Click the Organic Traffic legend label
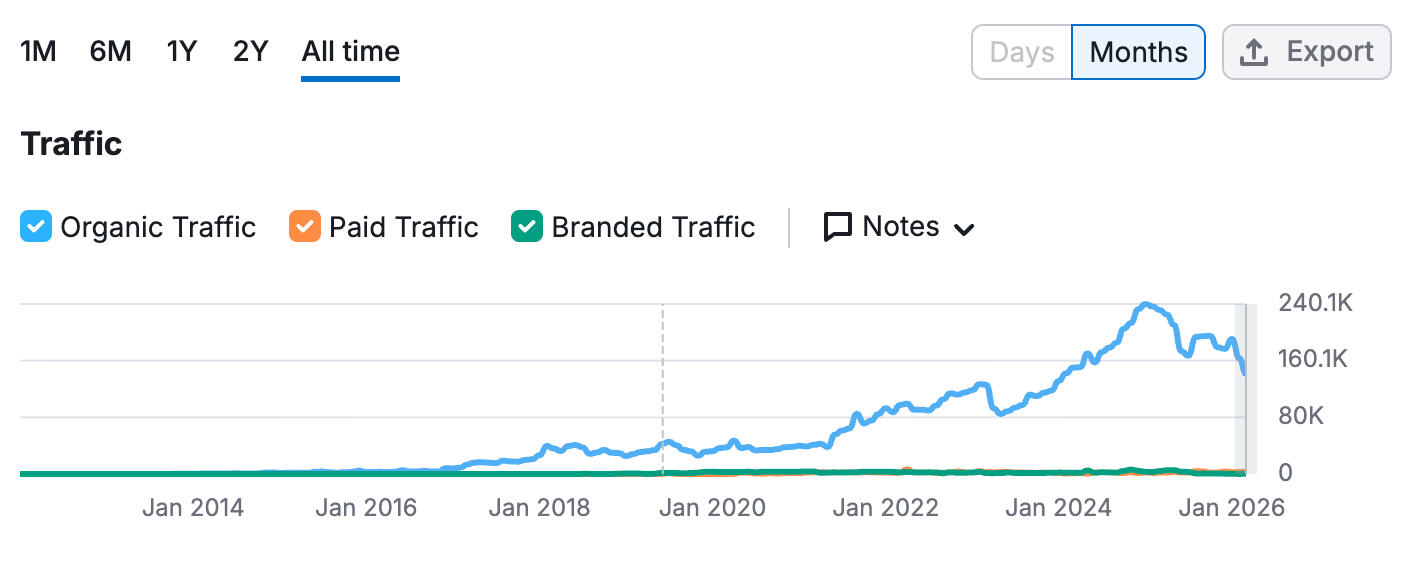 click(158, 227)
